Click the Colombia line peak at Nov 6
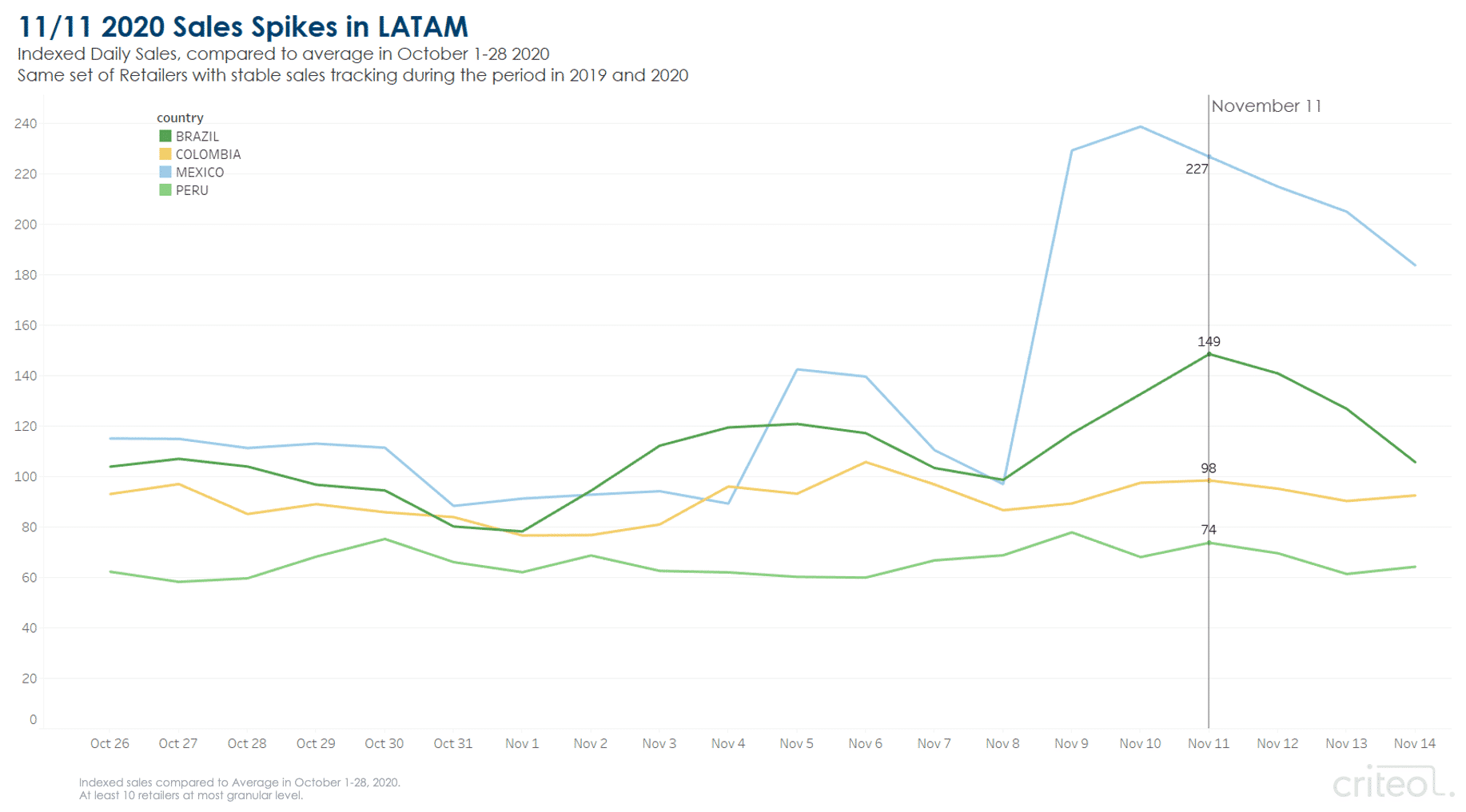Image resolution: width=1466 pixels, height=812 pixels. 866,462
